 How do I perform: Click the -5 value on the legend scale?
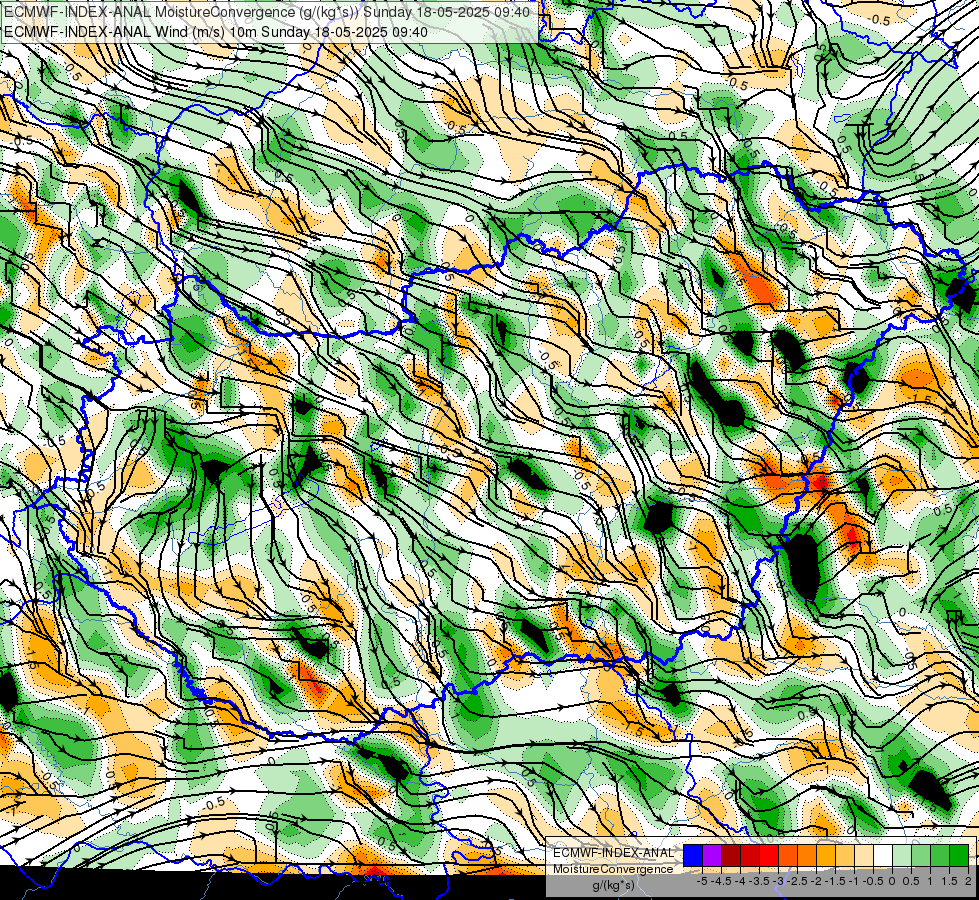click(702, 881)
